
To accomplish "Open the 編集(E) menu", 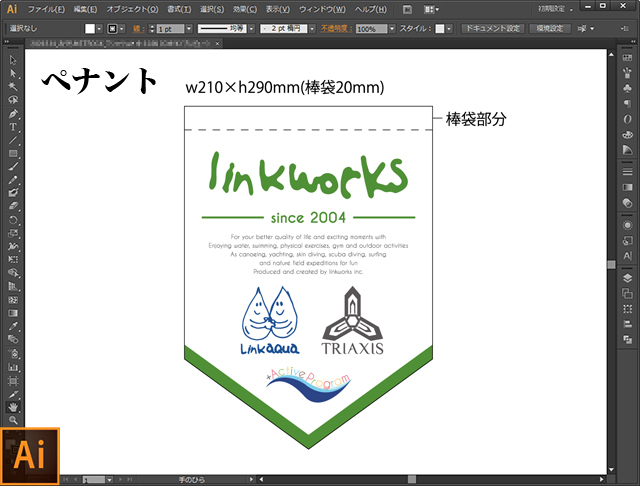I will pos(85,9).
